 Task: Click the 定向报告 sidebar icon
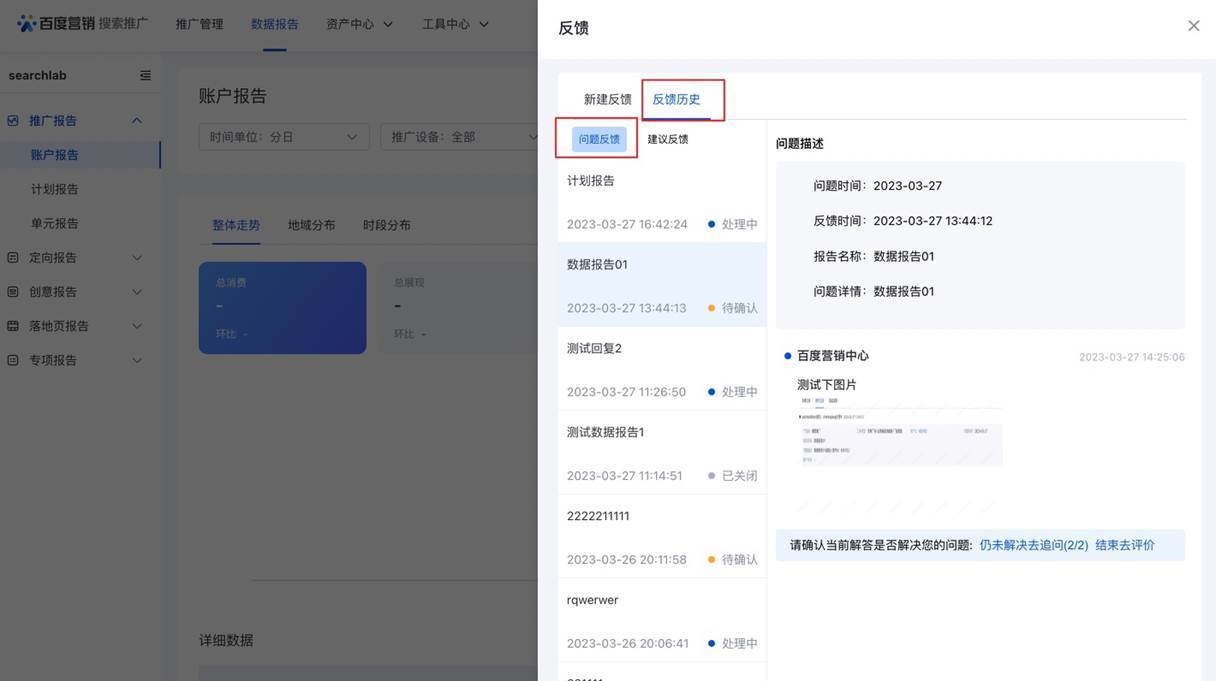[13, 257]
